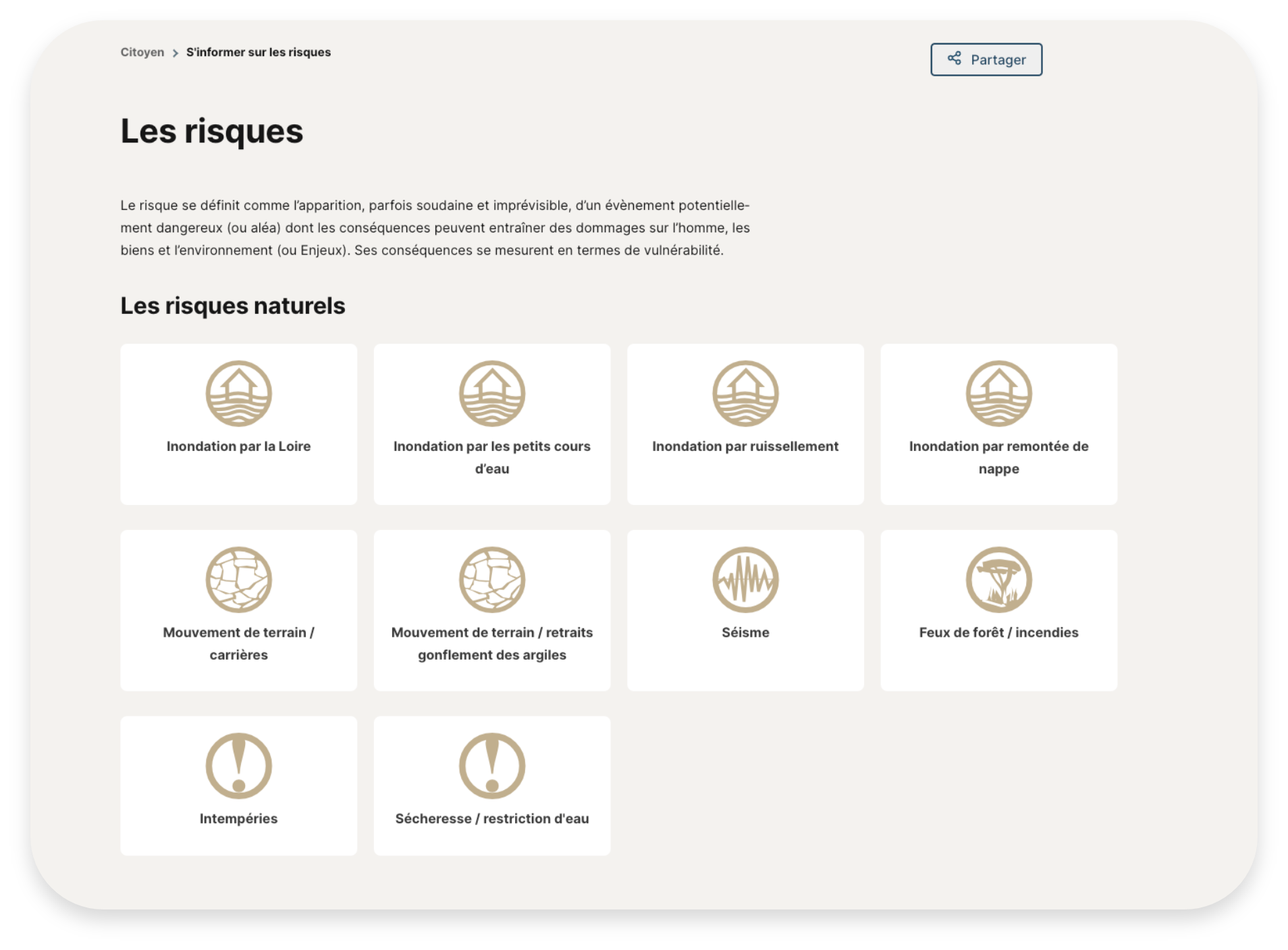Select the Séisme label
Viewport: 1288px width, 950px height.
745,633
